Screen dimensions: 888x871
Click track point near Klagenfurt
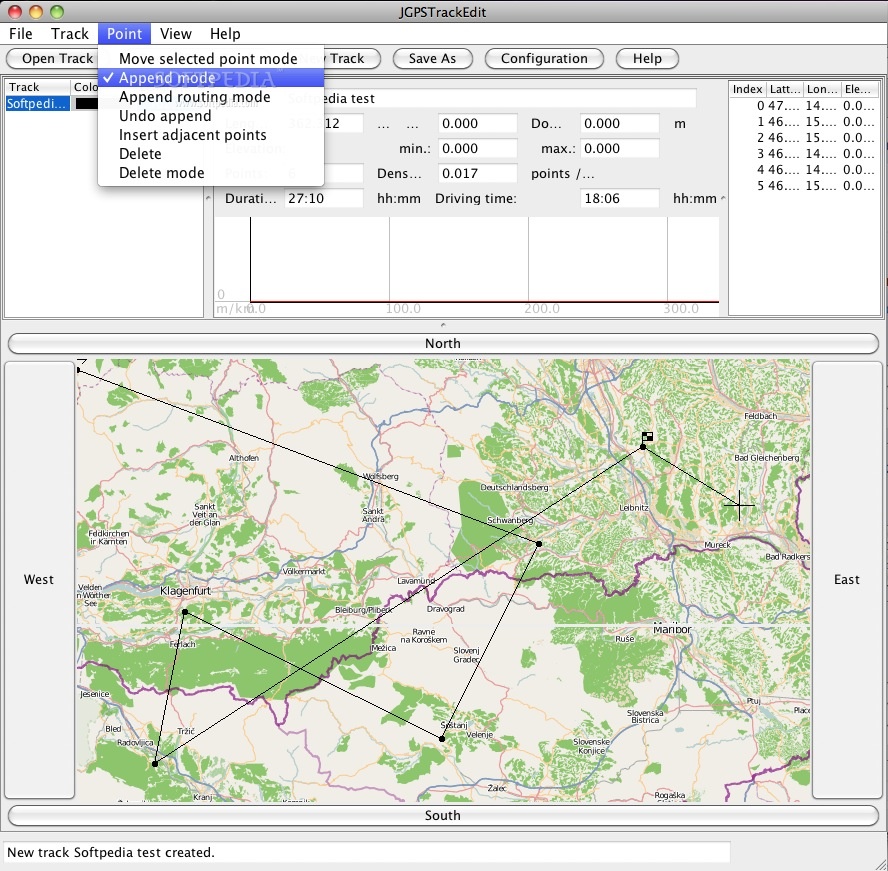(x=185, y=612)
